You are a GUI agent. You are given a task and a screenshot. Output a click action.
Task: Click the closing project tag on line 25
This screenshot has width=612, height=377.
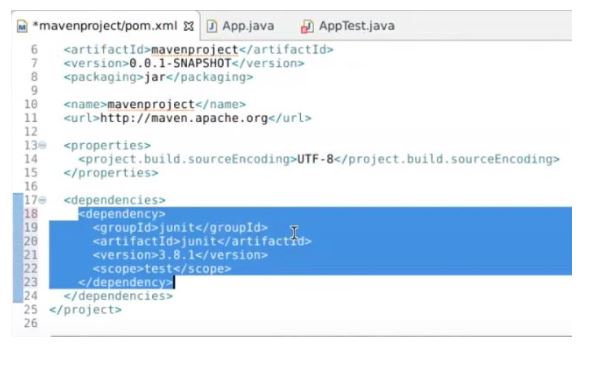tap(85, 309)
